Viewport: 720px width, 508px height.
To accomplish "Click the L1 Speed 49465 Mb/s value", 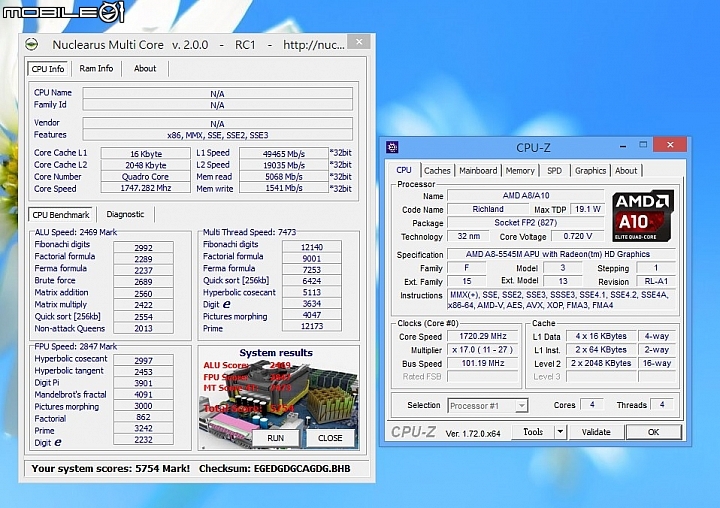I will [x=283, y=153].
